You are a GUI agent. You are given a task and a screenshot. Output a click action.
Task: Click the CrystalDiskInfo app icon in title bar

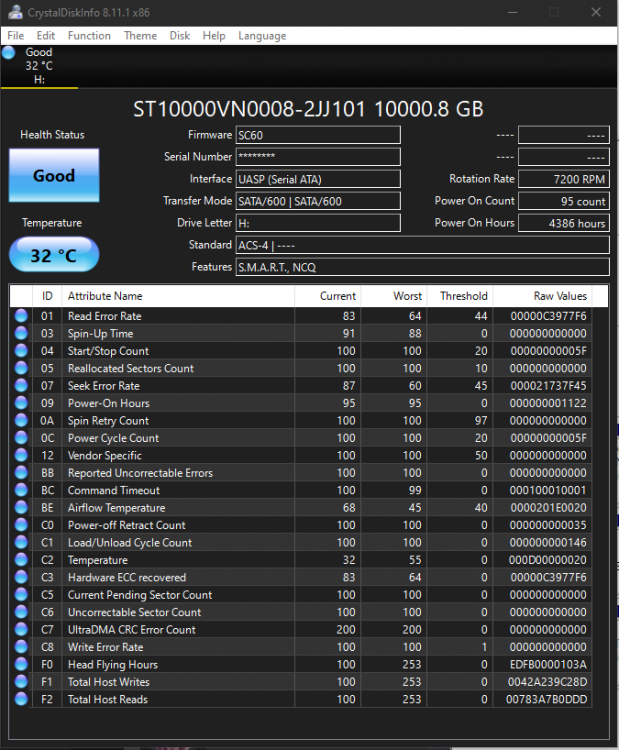(15, 12)
